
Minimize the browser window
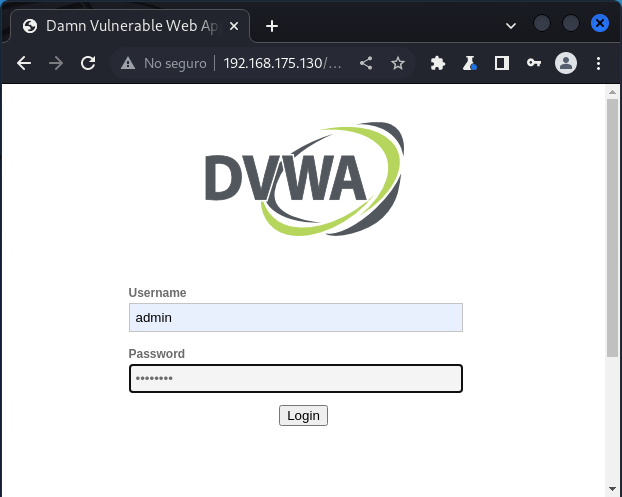[x=542, y=23]
